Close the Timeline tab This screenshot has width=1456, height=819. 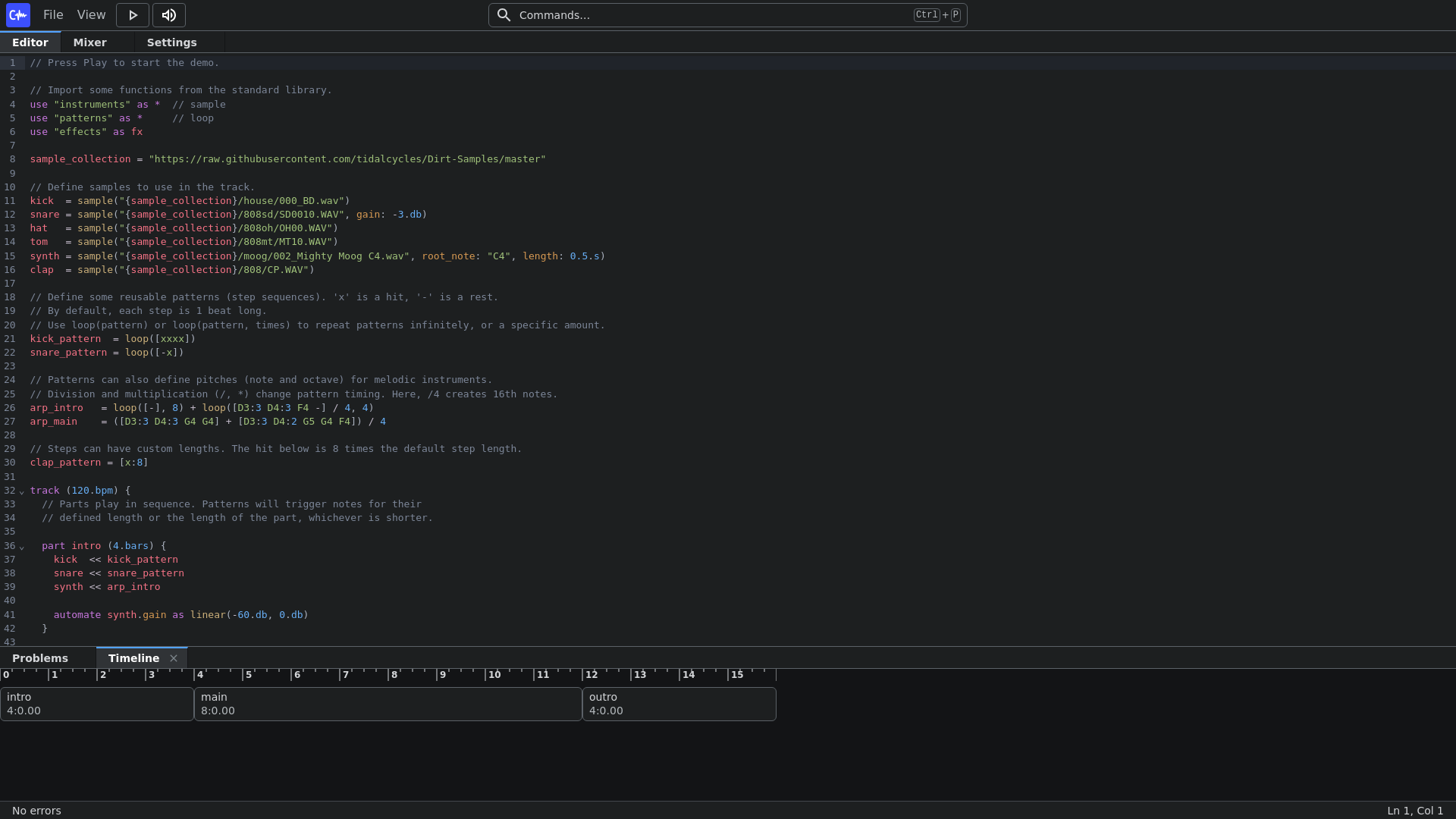click(174, 658)
